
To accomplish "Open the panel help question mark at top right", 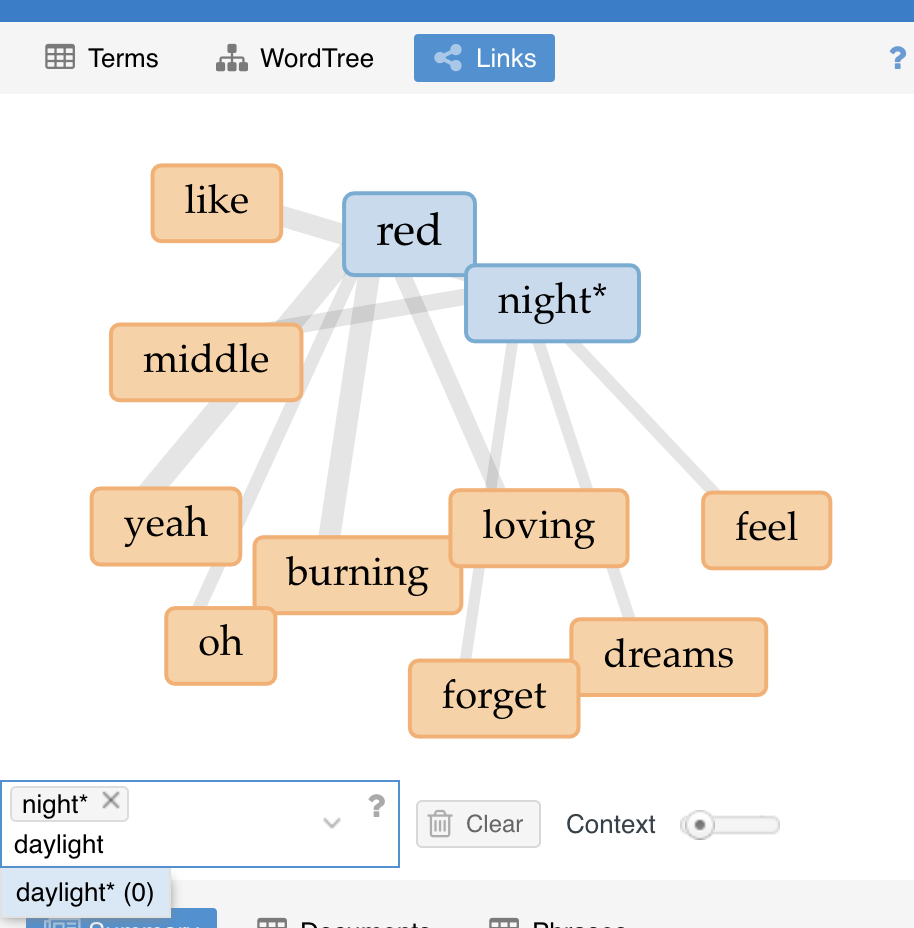I will click(x=897, y=58).
